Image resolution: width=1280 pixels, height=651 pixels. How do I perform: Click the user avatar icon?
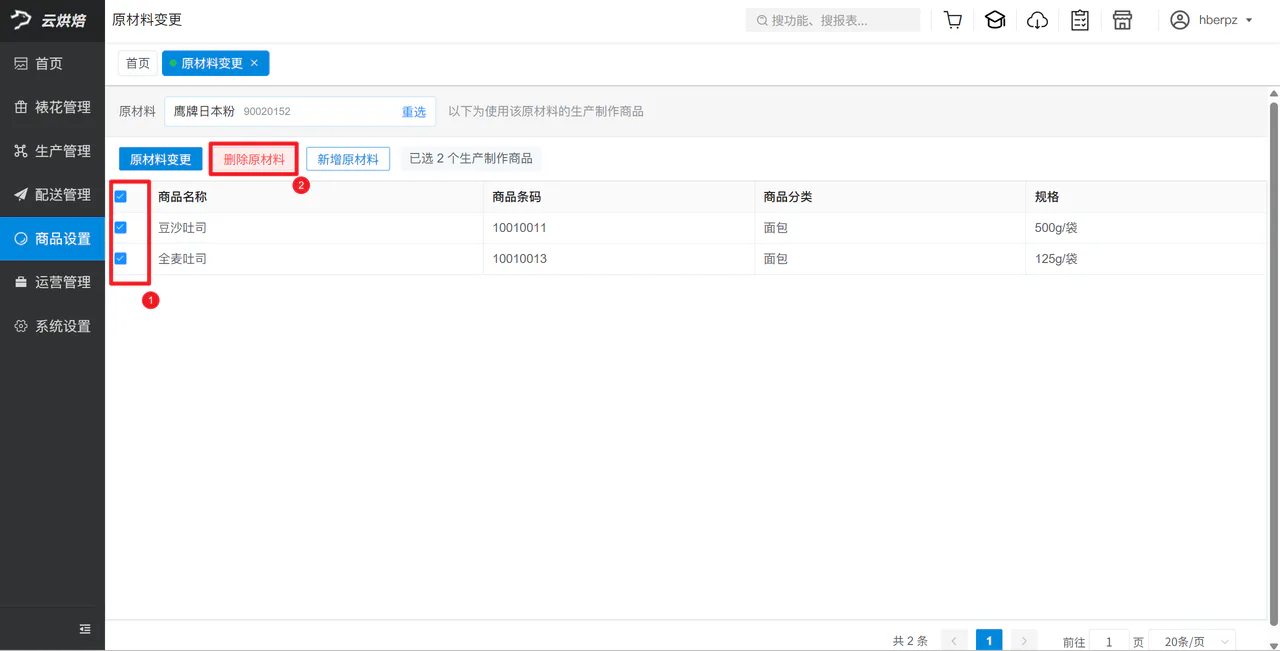coord(1180,20)
